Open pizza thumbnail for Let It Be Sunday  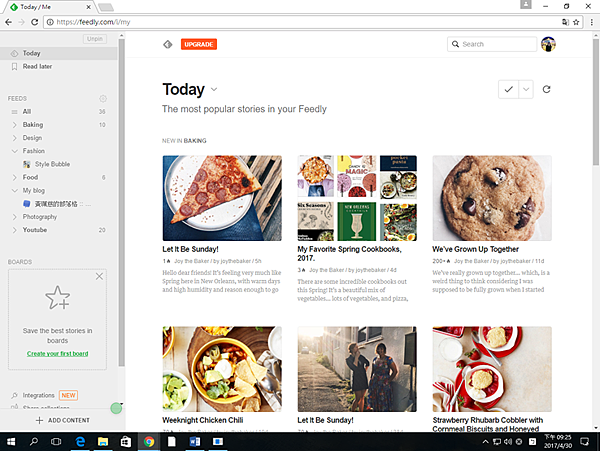[222, 198]
